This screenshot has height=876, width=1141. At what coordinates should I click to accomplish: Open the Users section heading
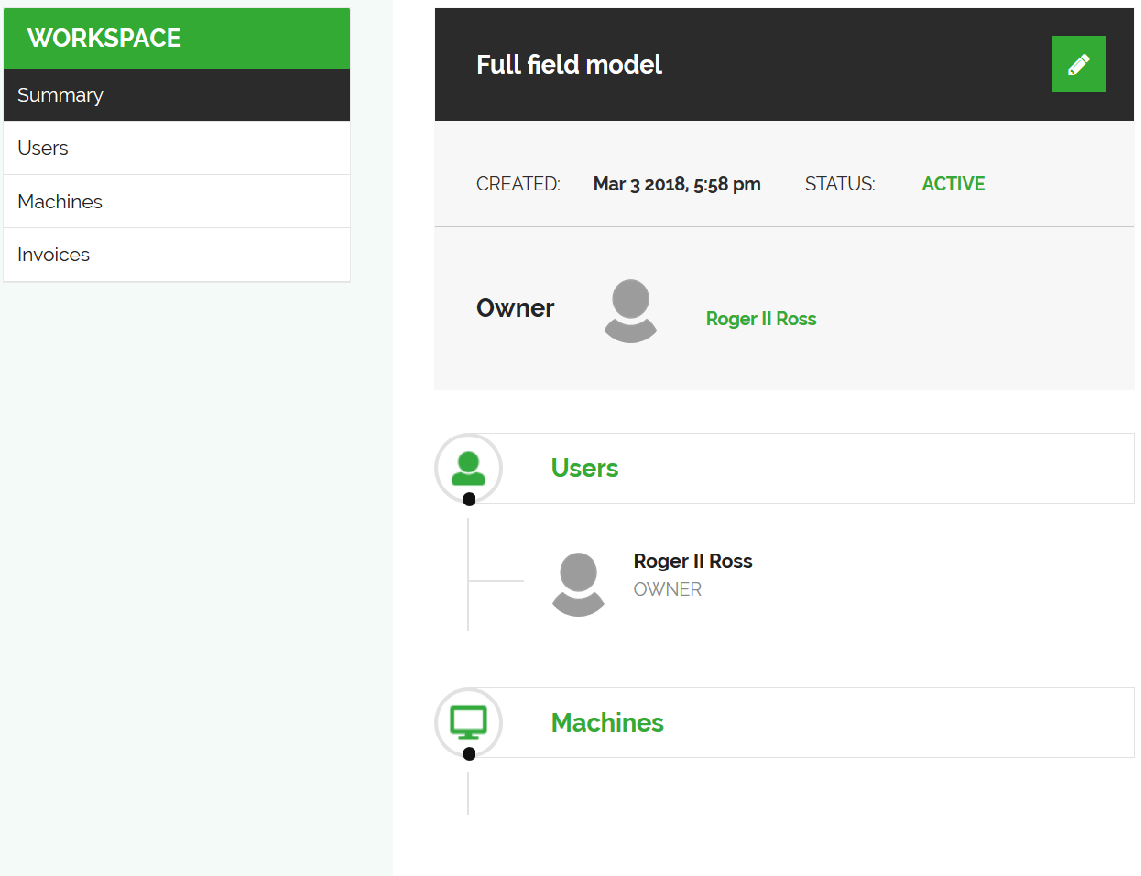point(584,468)
